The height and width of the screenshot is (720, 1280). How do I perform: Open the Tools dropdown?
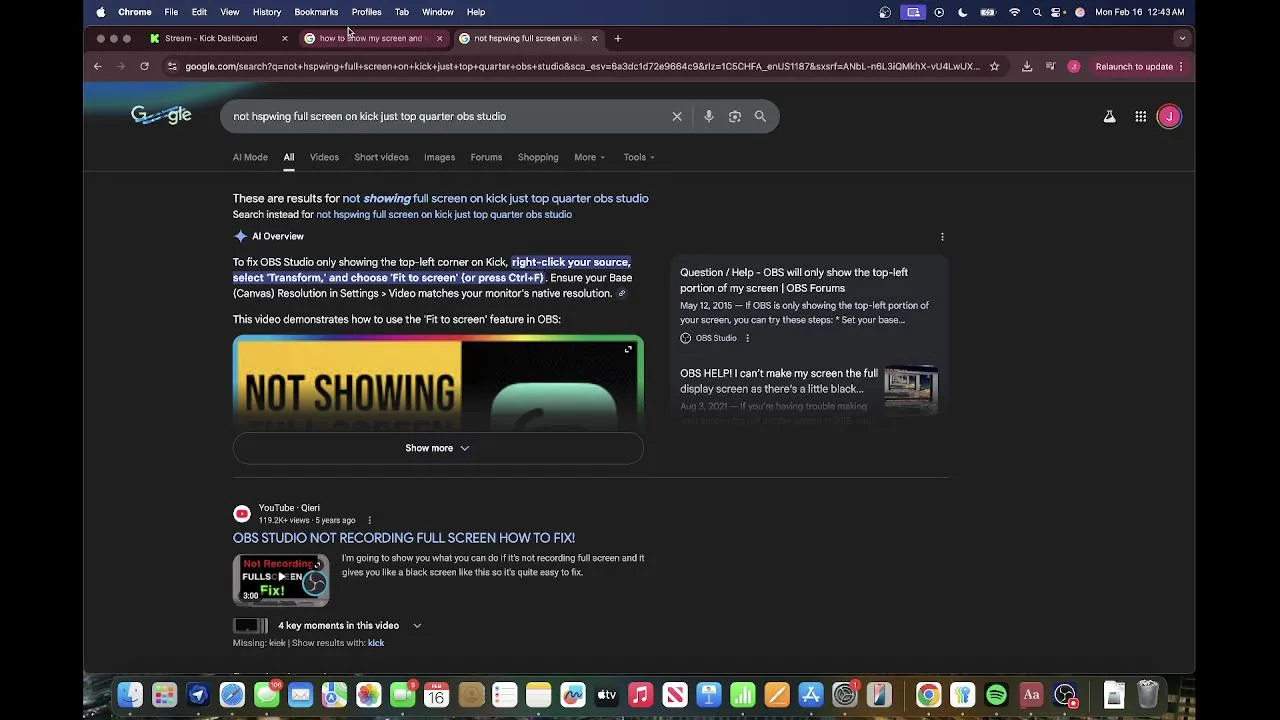point(639,157)
